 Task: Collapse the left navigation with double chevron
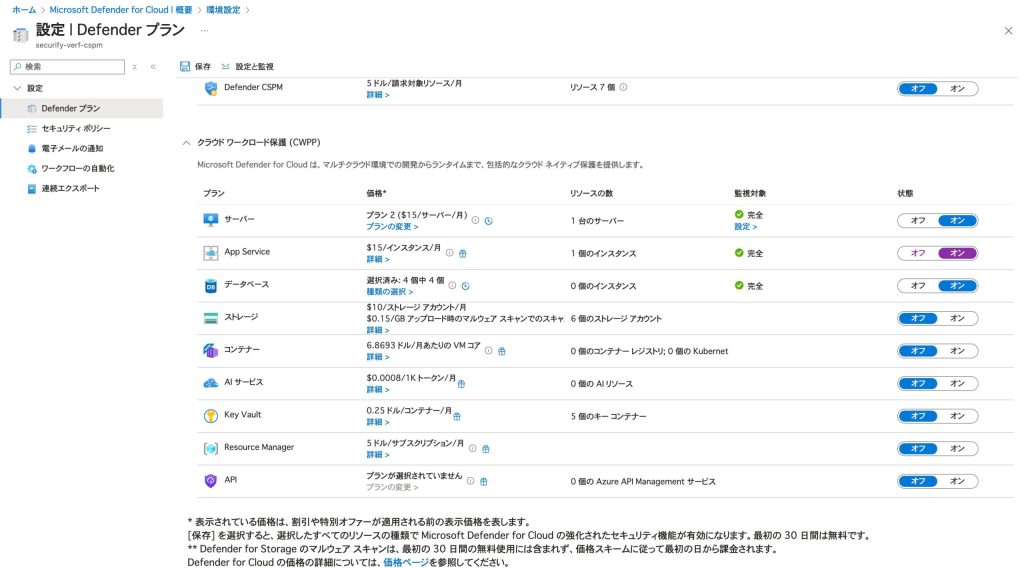tap(153, 66)
